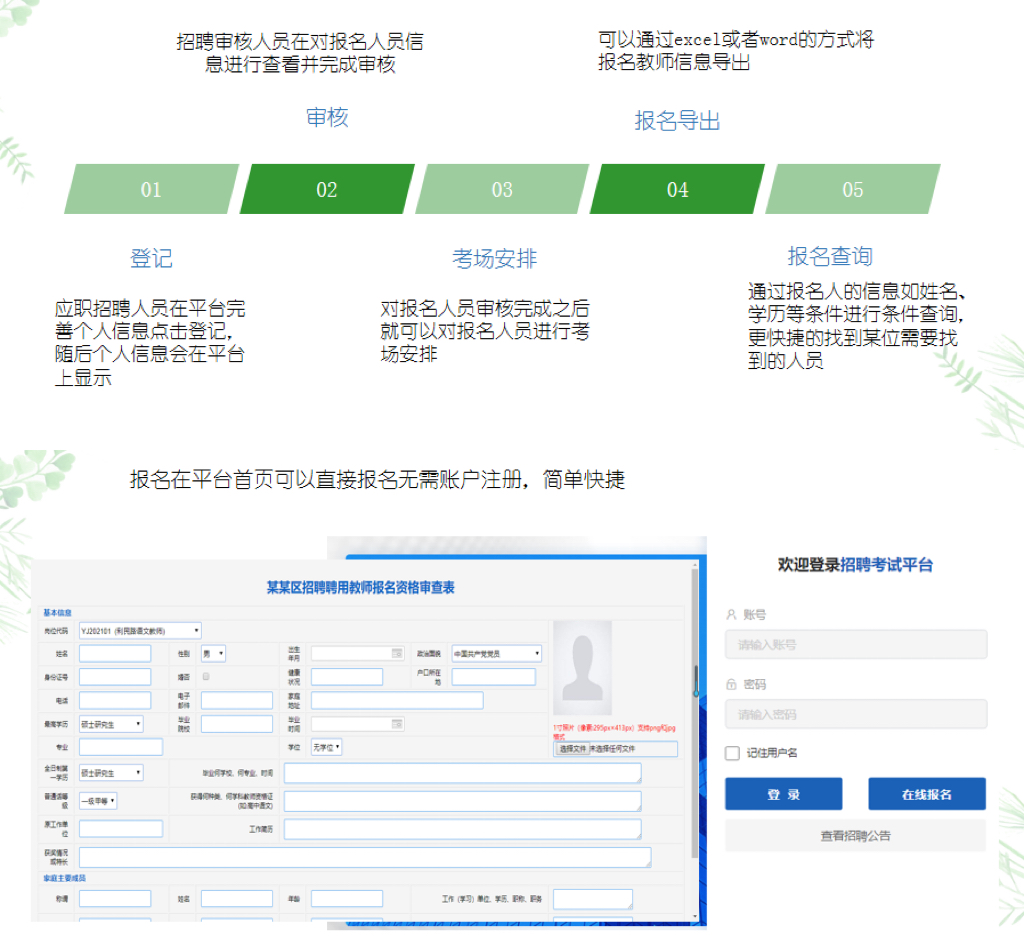Screen dimensions: 1024x937
Task: Open the 性别 dropdown showing 男
Action: (213, 654)
